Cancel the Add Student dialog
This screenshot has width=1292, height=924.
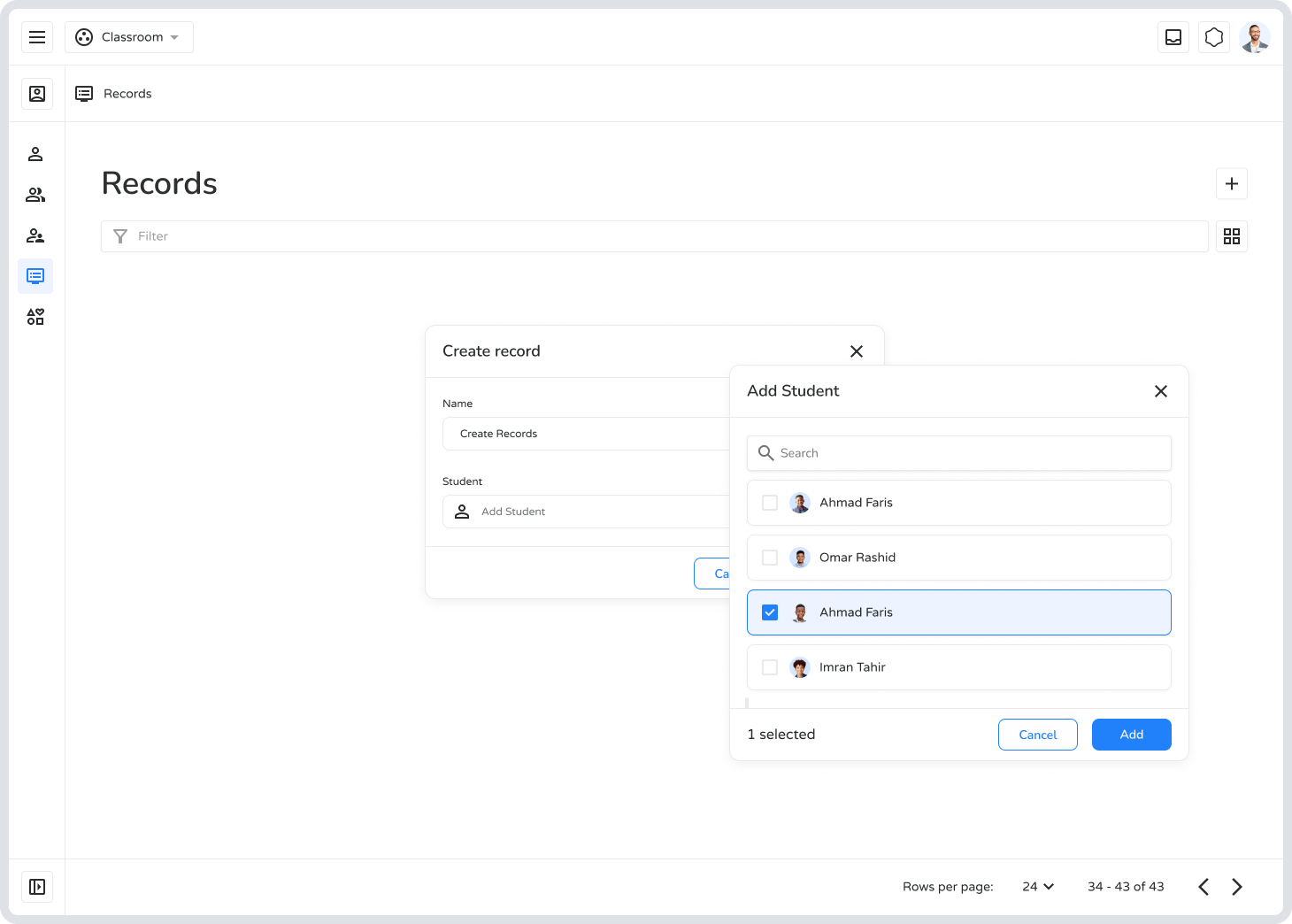[x=1037, y=735]
